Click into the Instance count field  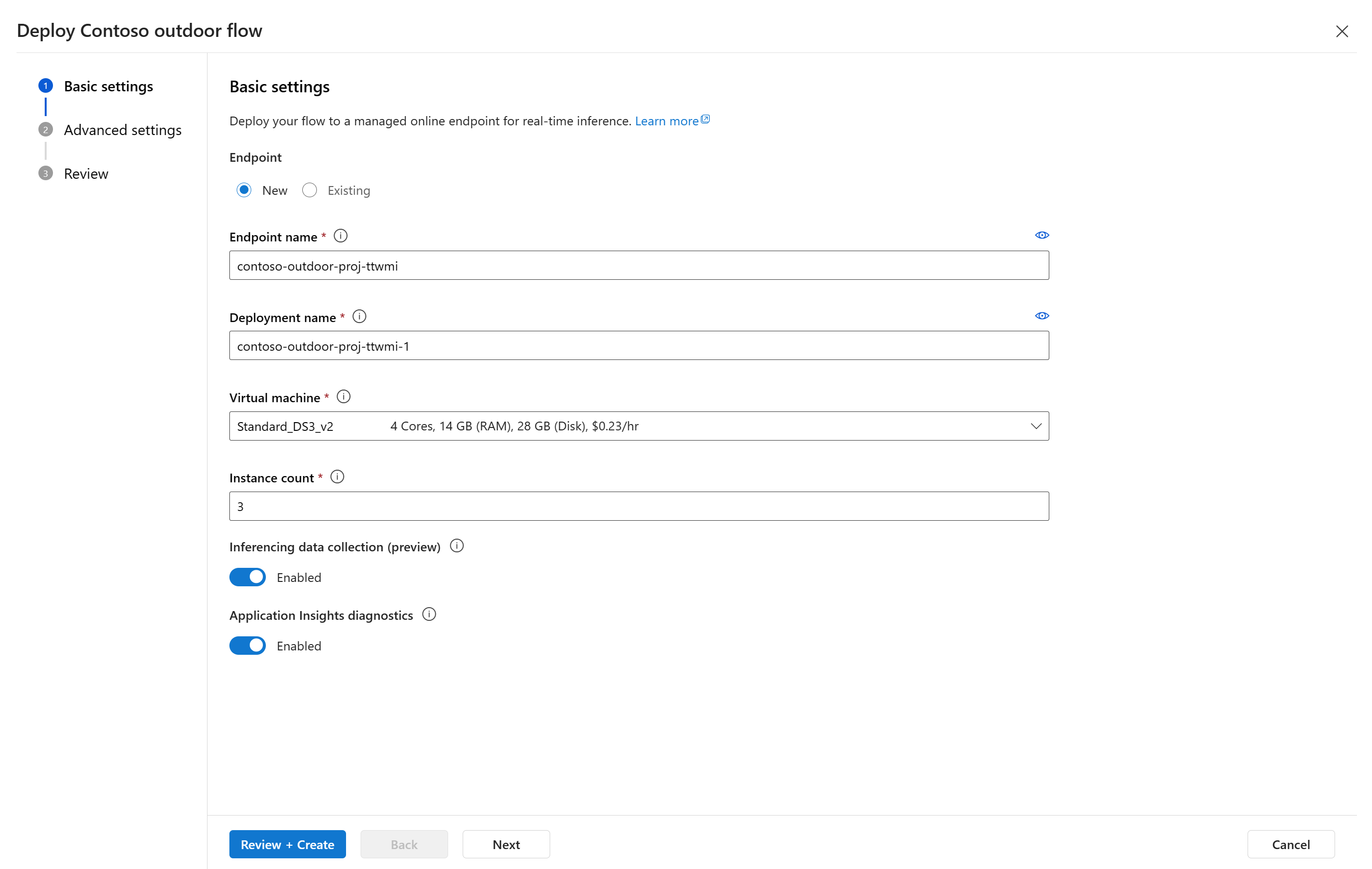pyautogui.click(x=639, y=506)
